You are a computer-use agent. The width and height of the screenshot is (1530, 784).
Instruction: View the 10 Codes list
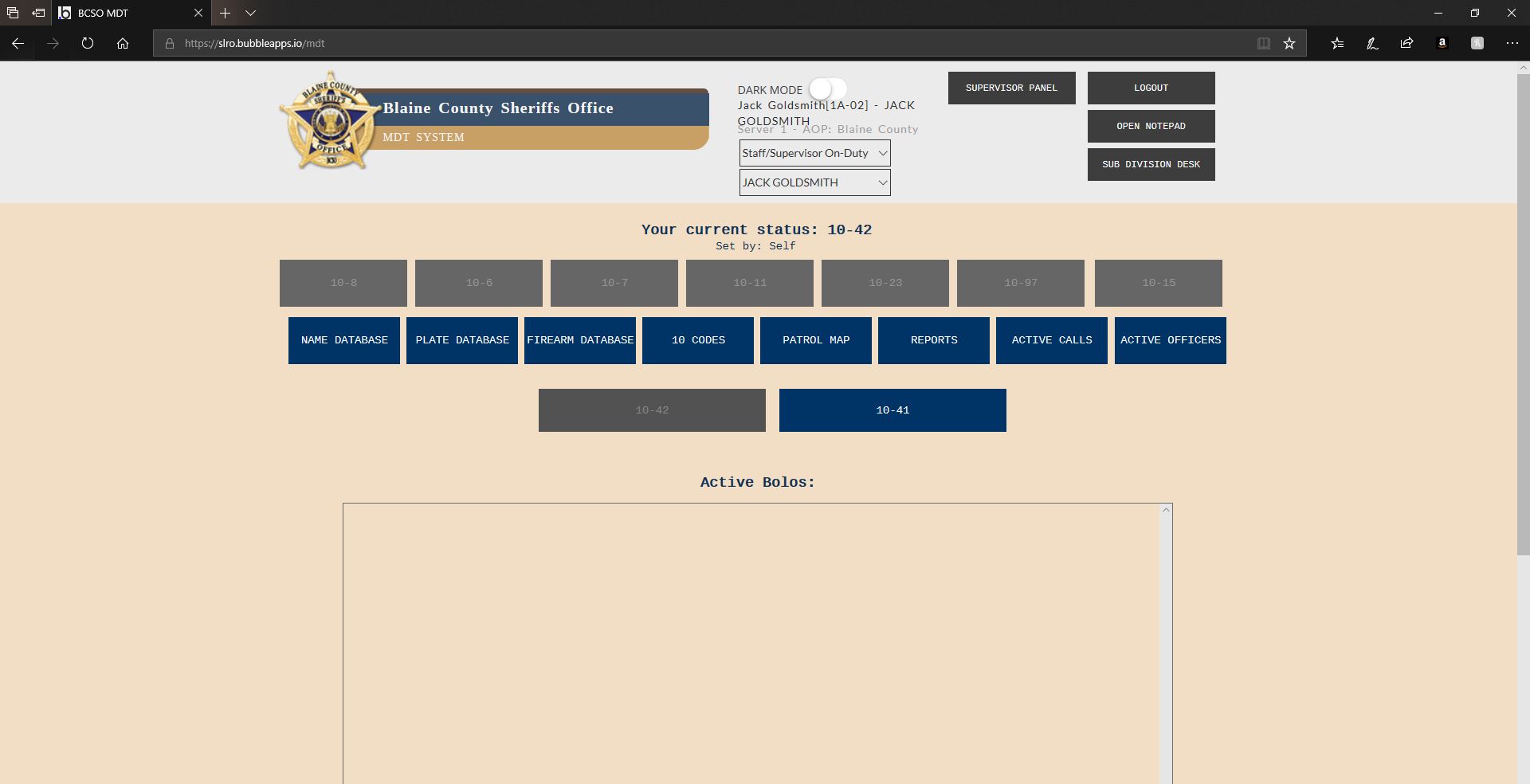698,341
